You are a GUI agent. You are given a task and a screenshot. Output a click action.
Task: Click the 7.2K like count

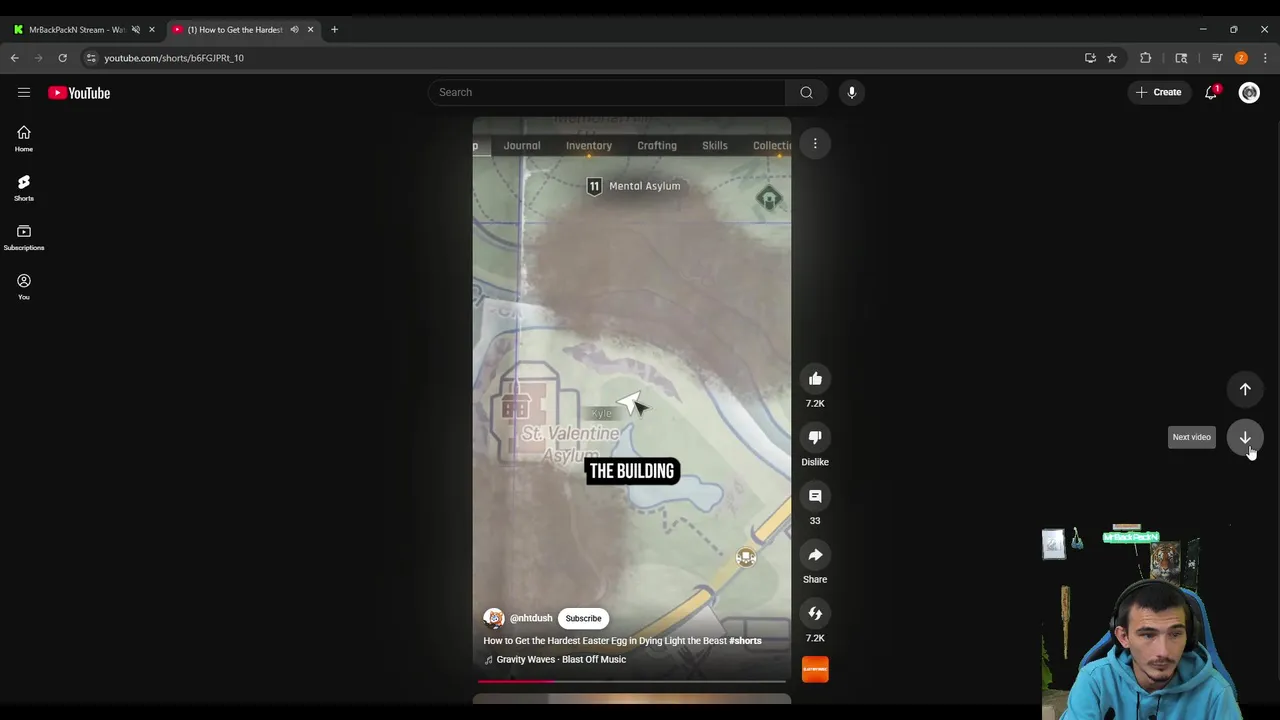(815, 403)
